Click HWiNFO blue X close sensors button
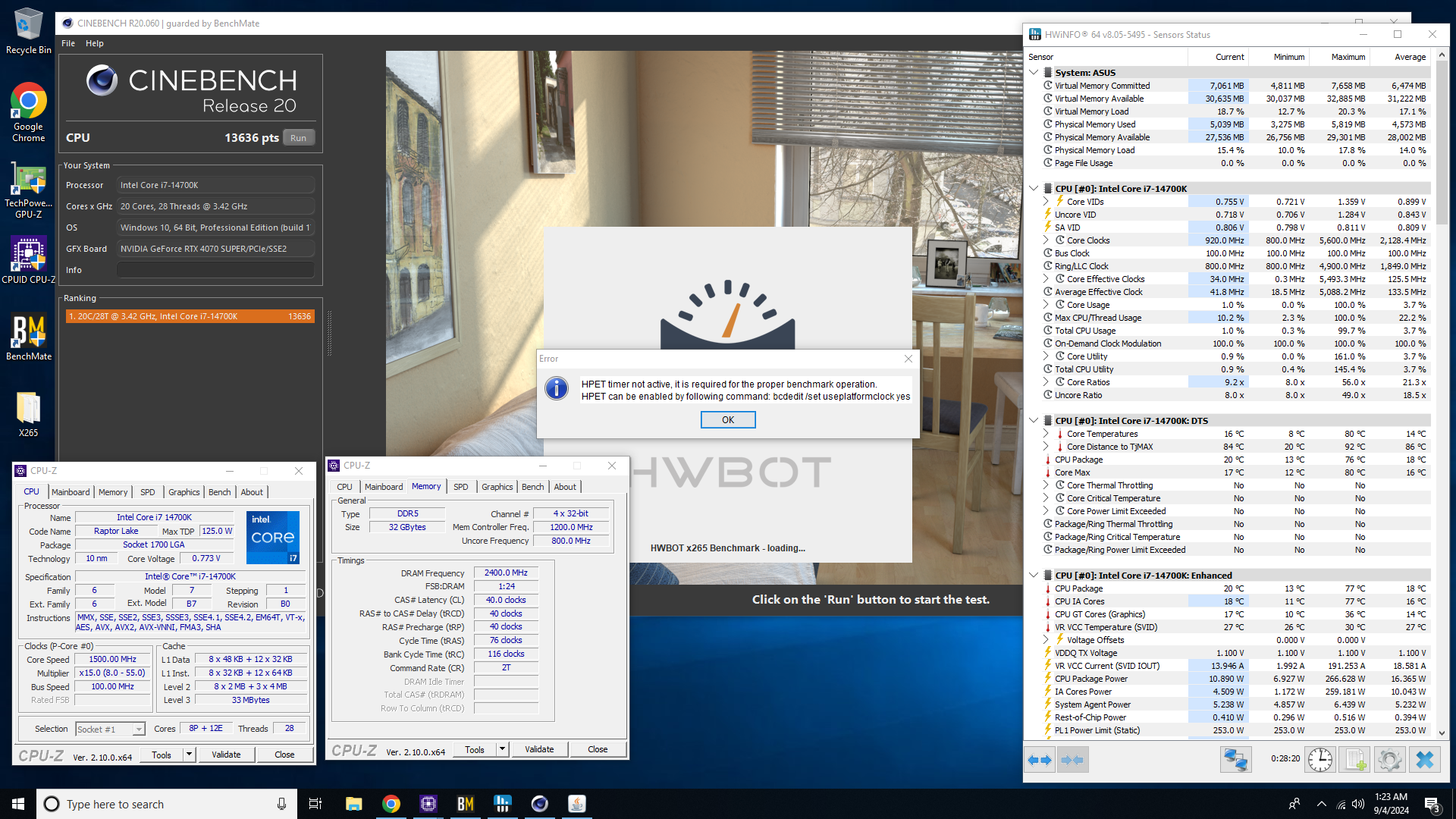The height and width of the screenshot is (819, 1456). click(1425, 760)
